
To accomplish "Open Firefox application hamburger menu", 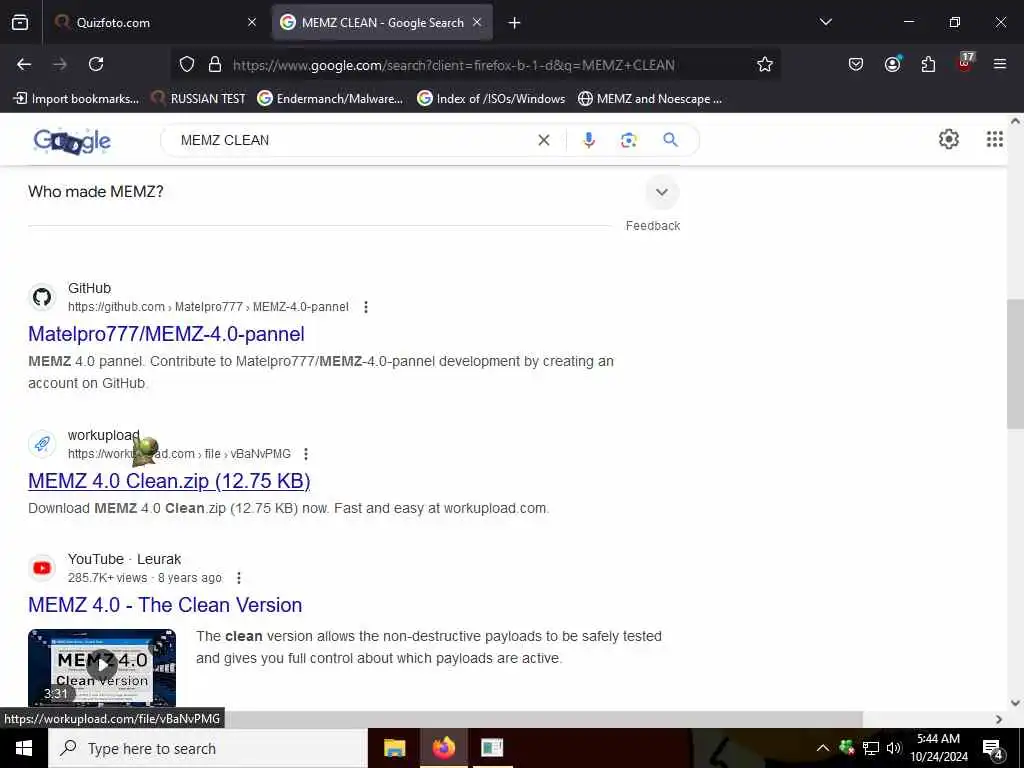I will (1000, 64).
